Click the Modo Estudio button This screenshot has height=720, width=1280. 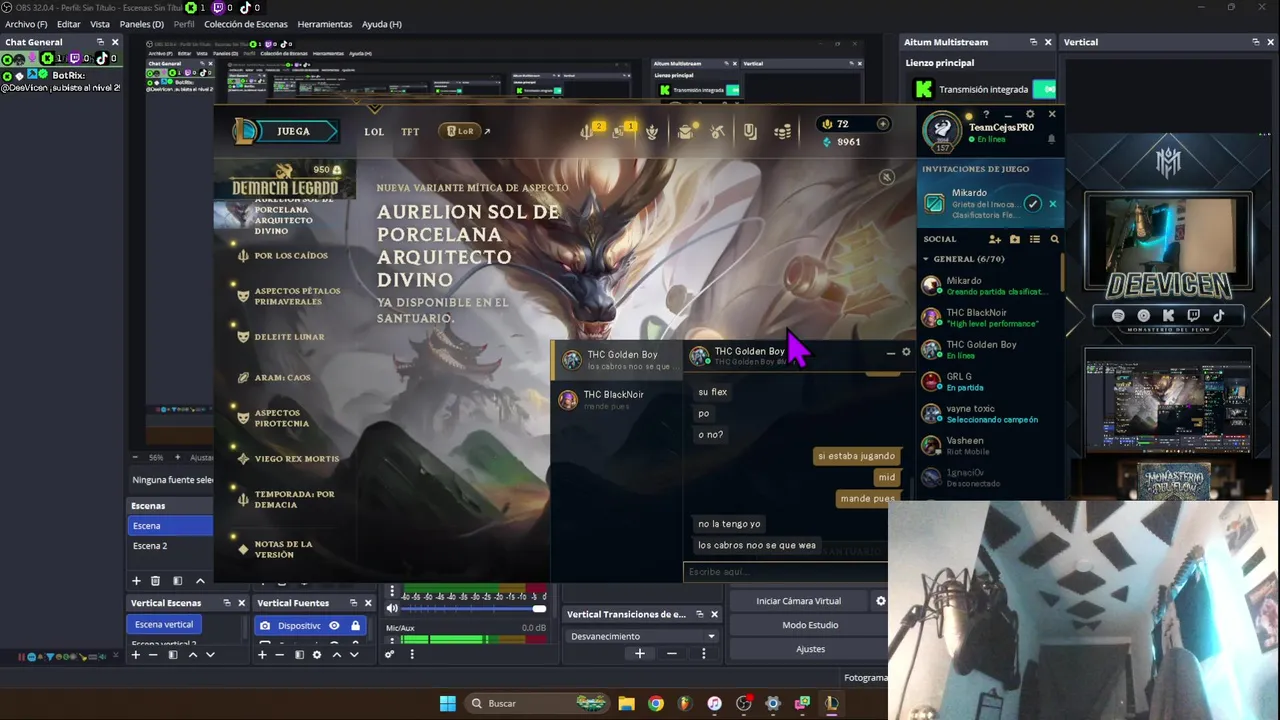coord(810,625)
